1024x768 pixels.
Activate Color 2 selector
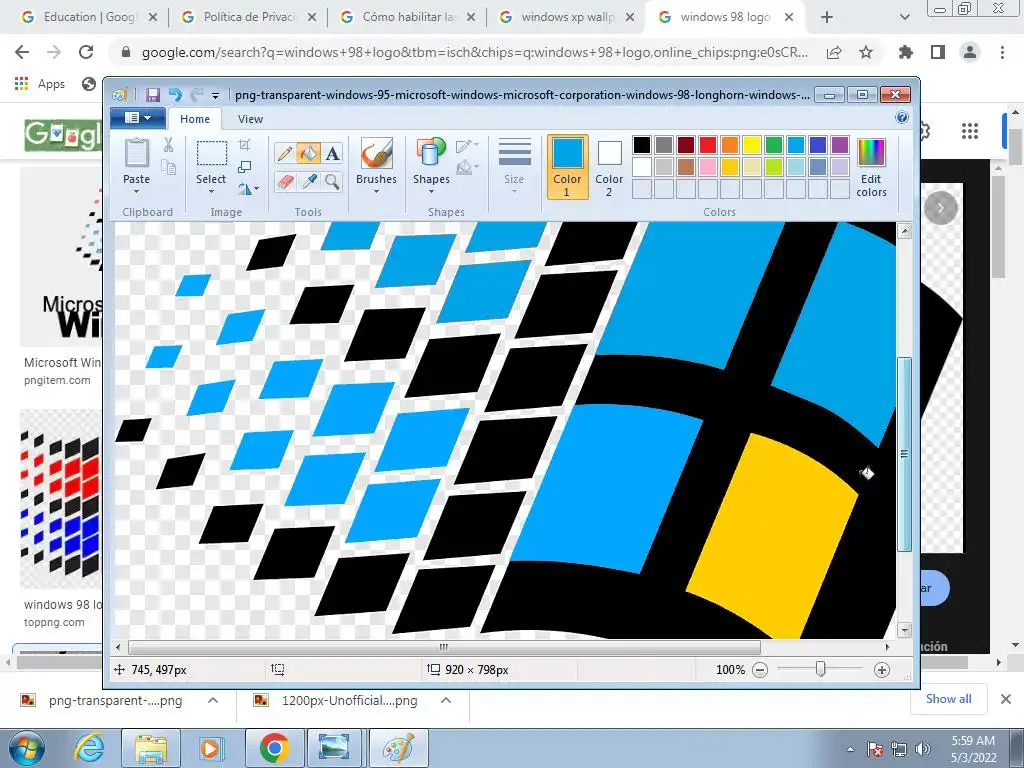pos(609,167)
